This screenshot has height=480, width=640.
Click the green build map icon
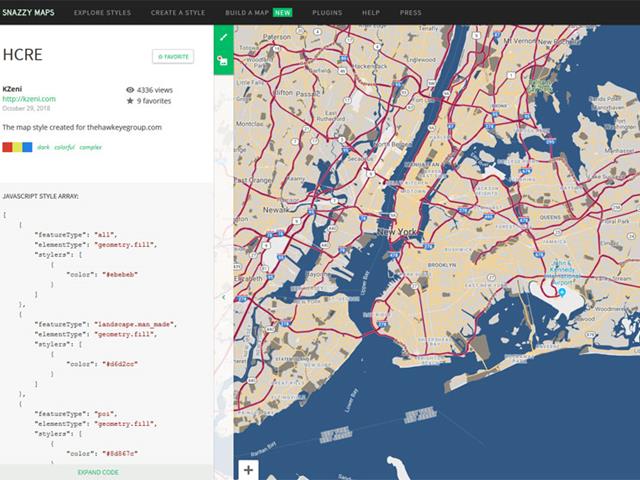click(223, 61)
